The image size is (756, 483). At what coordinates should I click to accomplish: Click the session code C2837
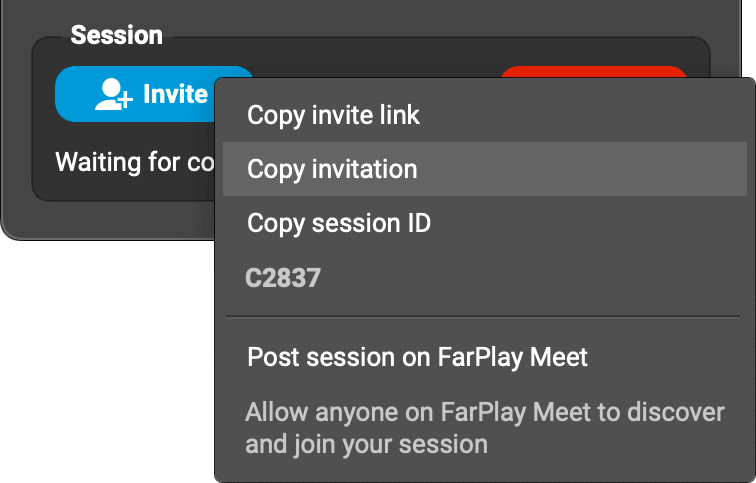283,277
